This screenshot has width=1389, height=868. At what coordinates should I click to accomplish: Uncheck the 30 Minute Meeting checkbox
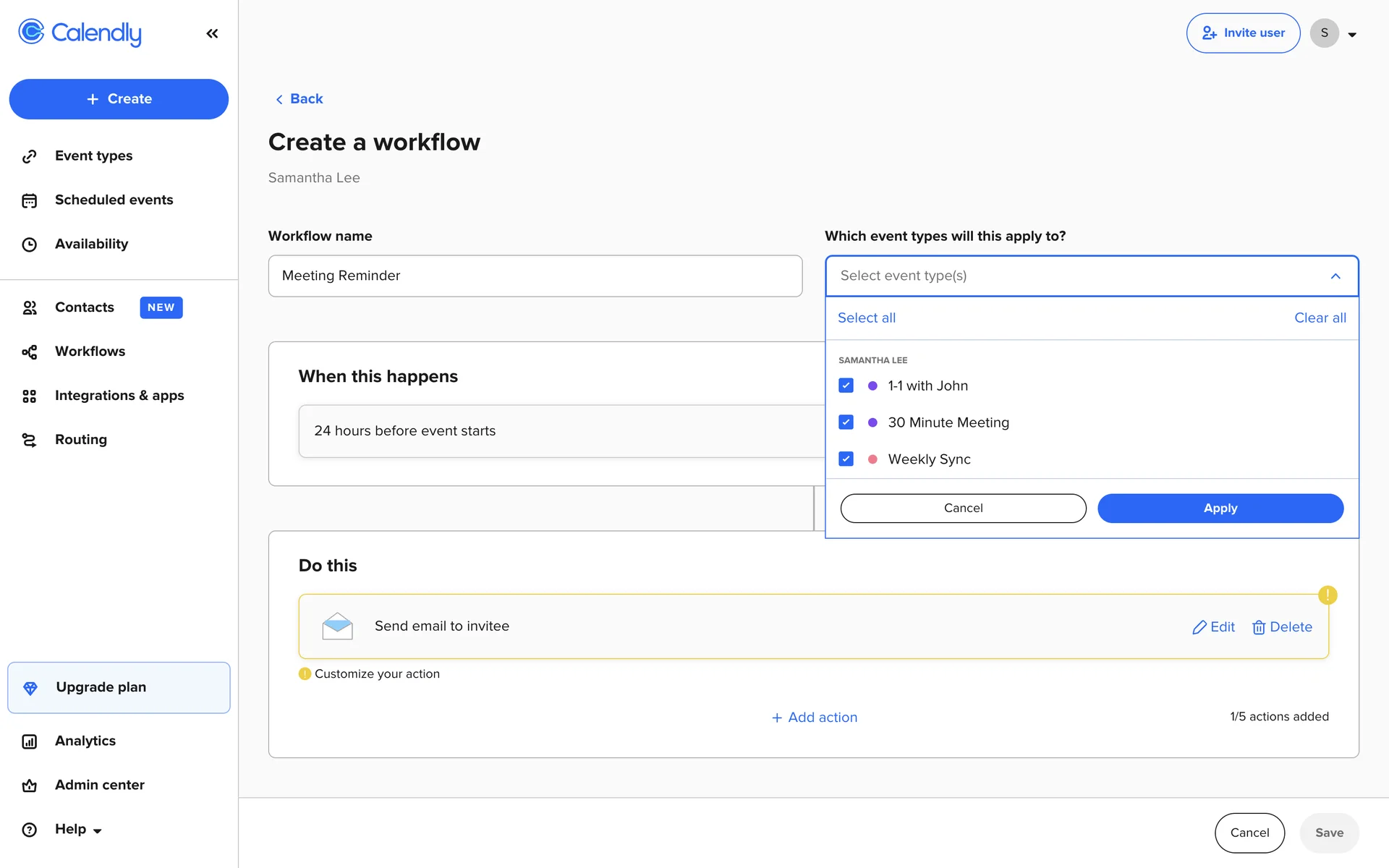pyautogui.click(x=846, y=422)
